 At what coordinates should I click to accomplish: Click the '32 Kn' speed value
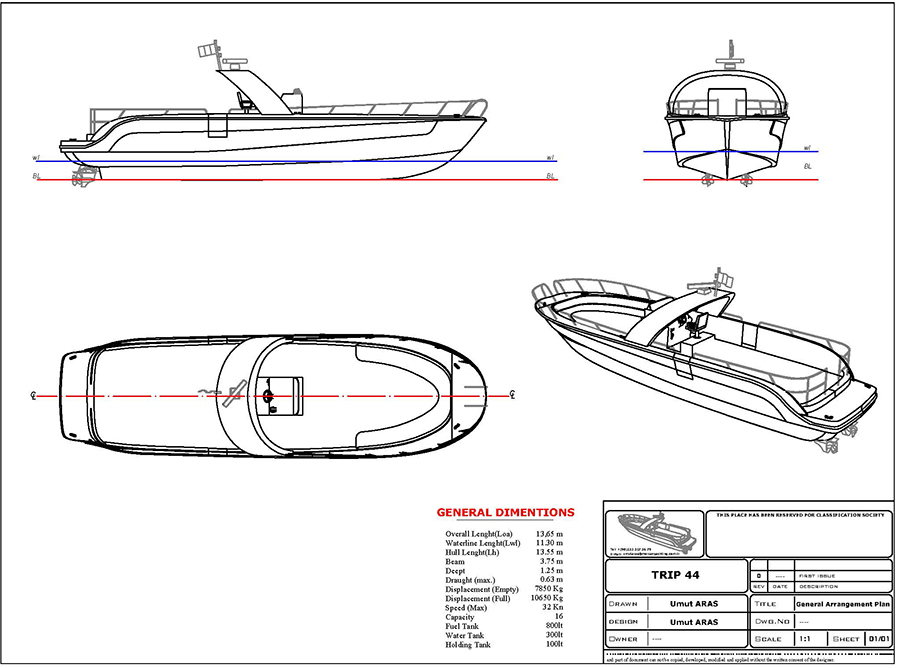[553, 608]
